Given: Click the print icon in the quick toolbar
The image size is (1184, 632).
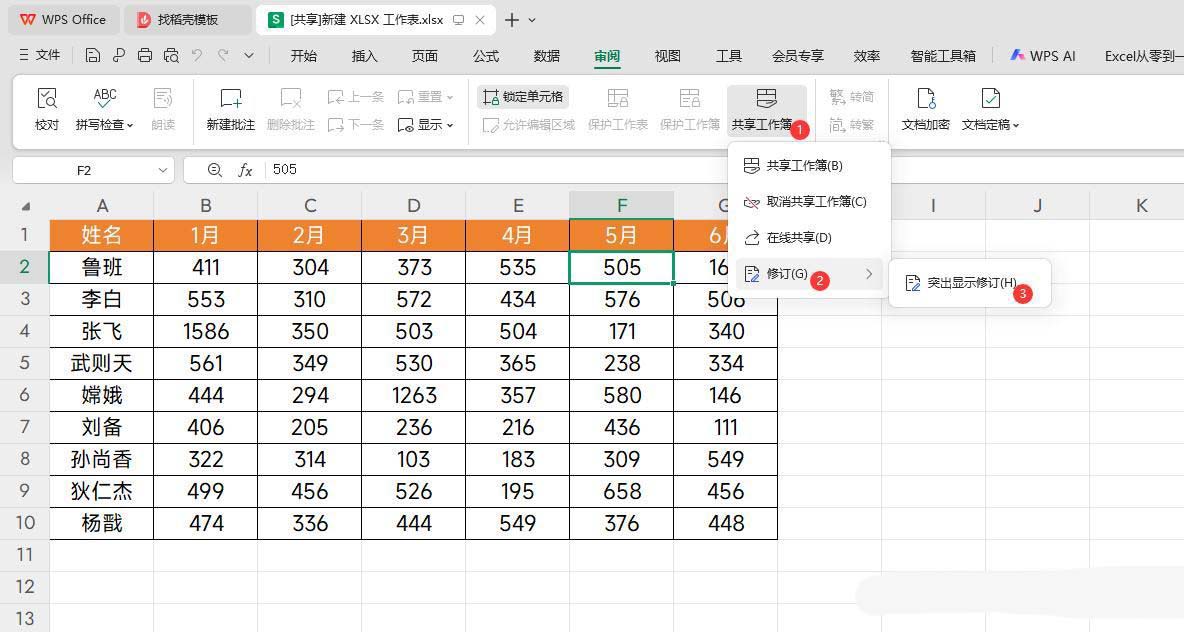Looking at the screenshot, I should point(145,56).
